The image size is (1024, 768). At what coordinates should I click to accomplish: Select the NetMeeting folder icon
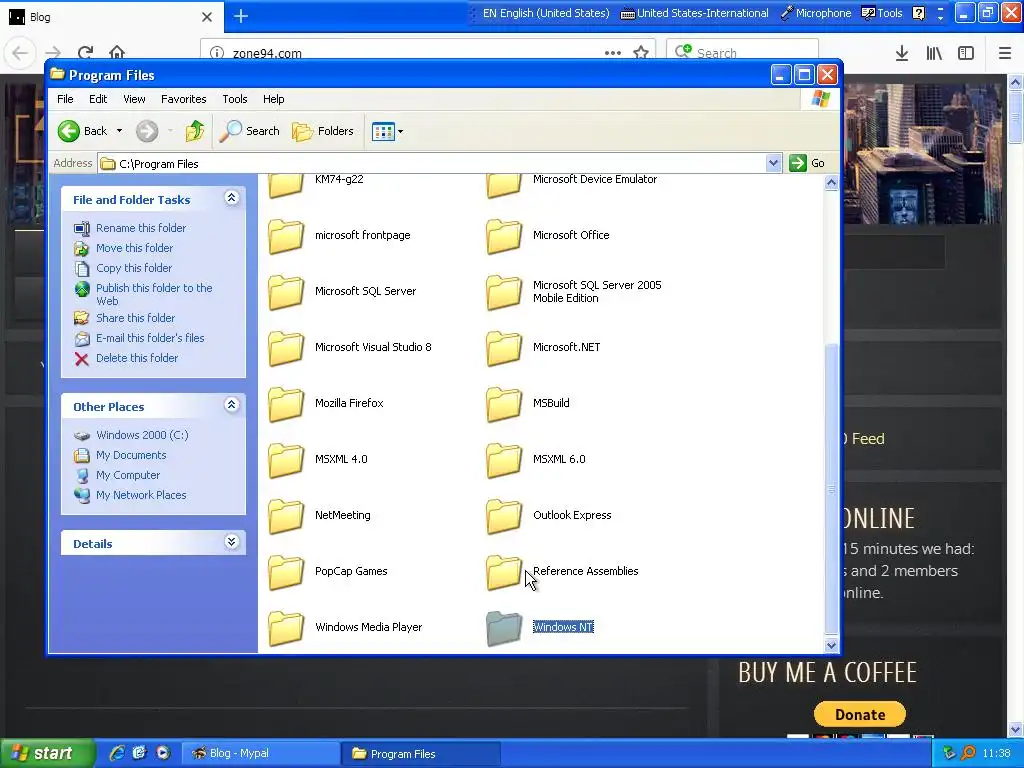click(286, 516)
